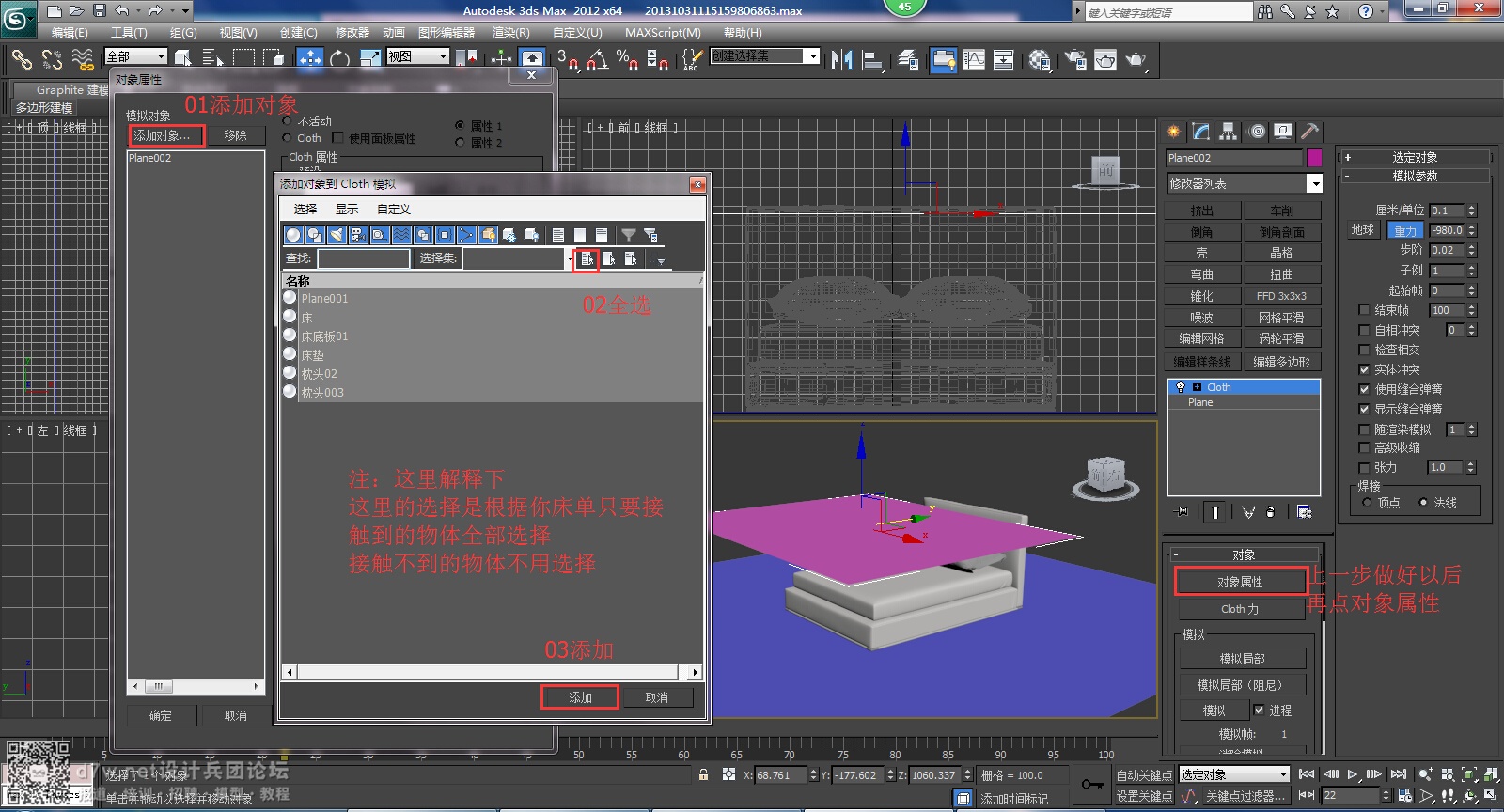
Task: Toggle Percent Snap icon
Action: point(627,59)
